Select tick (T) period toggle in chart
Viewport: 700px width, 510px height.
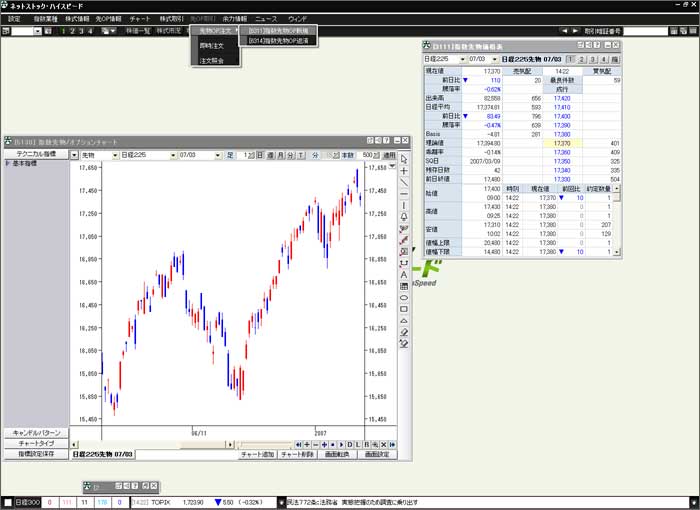tap(301, 155)
